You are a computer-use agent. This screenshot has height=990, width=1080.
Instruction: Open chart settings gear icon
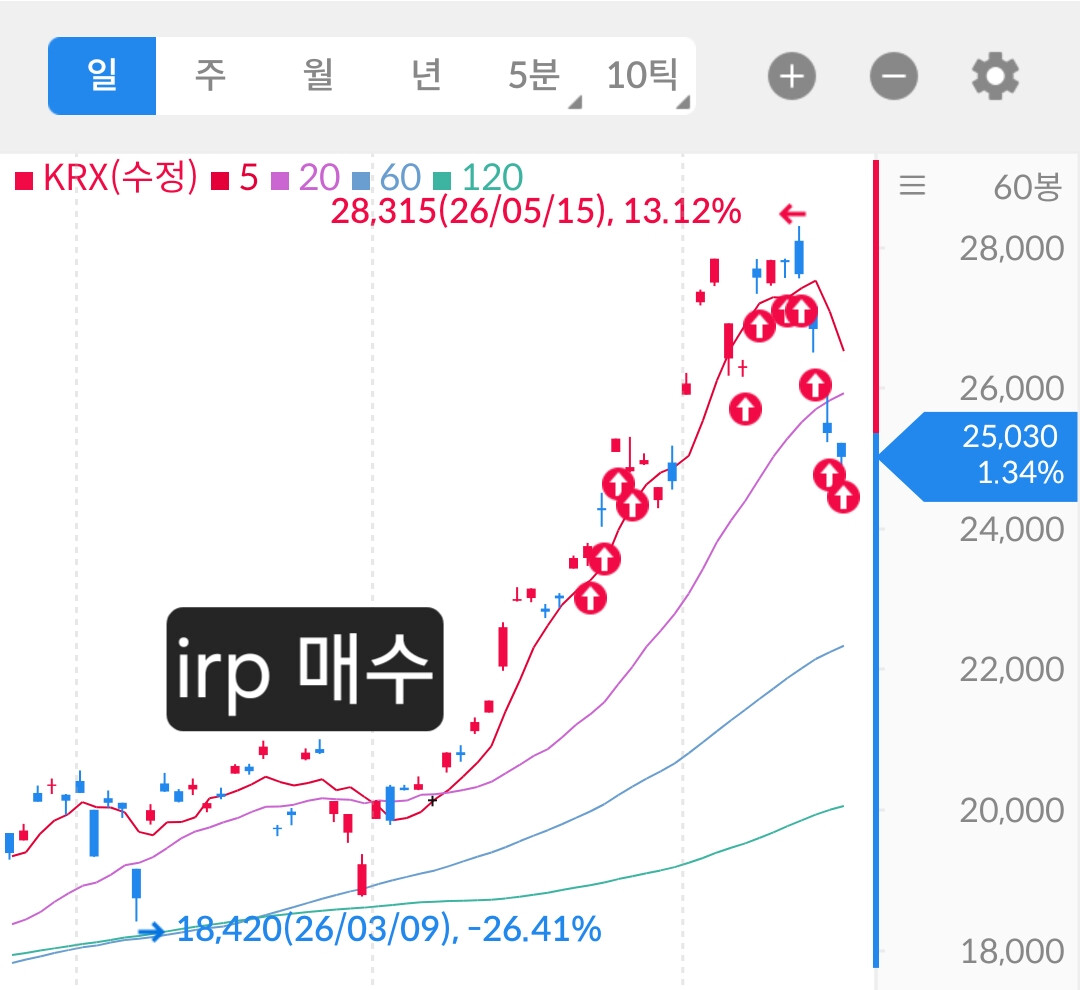[x=995, y=76]
